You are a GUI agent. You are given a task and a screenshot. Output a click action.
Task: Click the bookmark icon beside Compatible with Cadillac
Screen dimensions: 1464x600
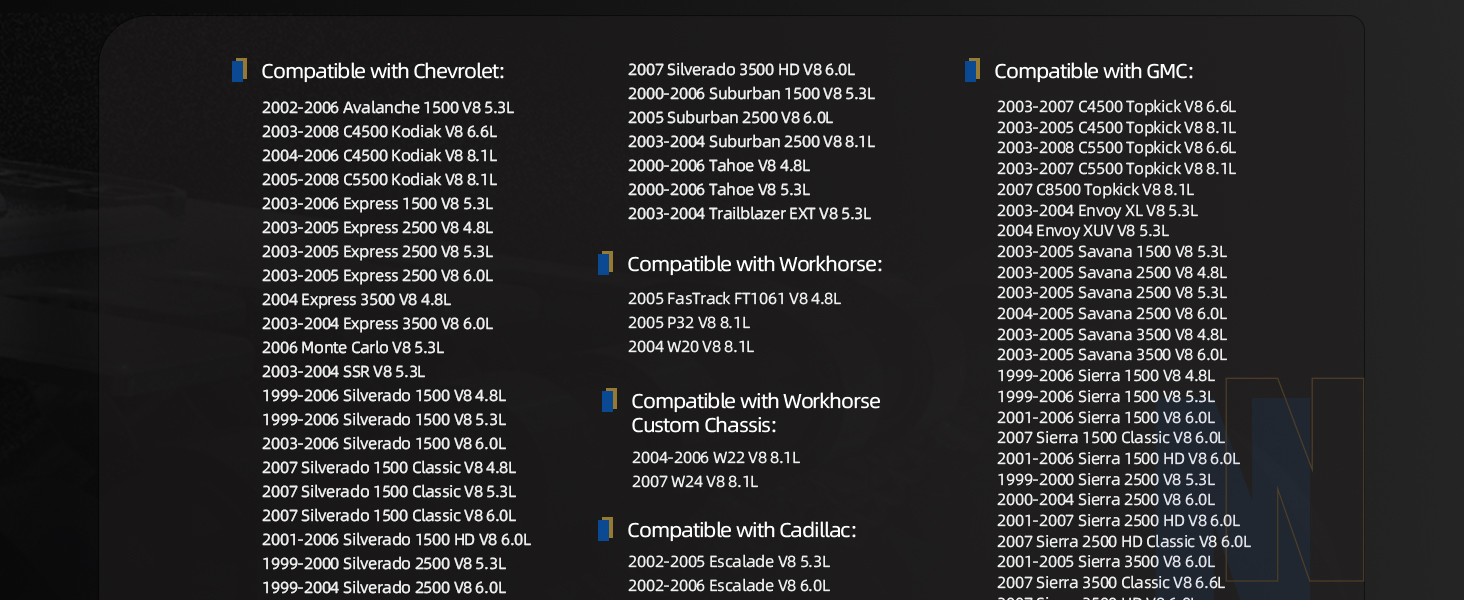click(x=605, y=529)
